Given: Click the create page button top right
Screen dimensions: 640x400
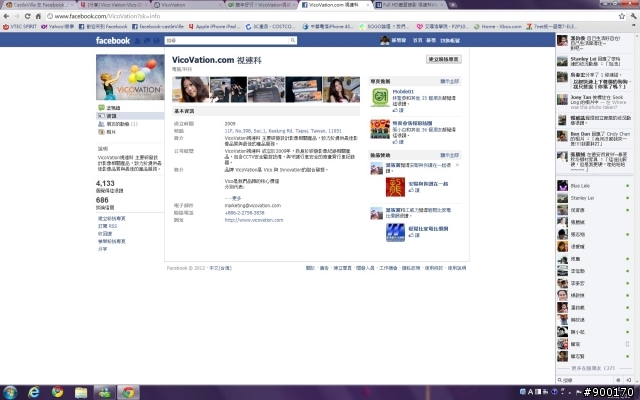Looking at the screenshot, I should pyautogui.click(x=444, y=60).
